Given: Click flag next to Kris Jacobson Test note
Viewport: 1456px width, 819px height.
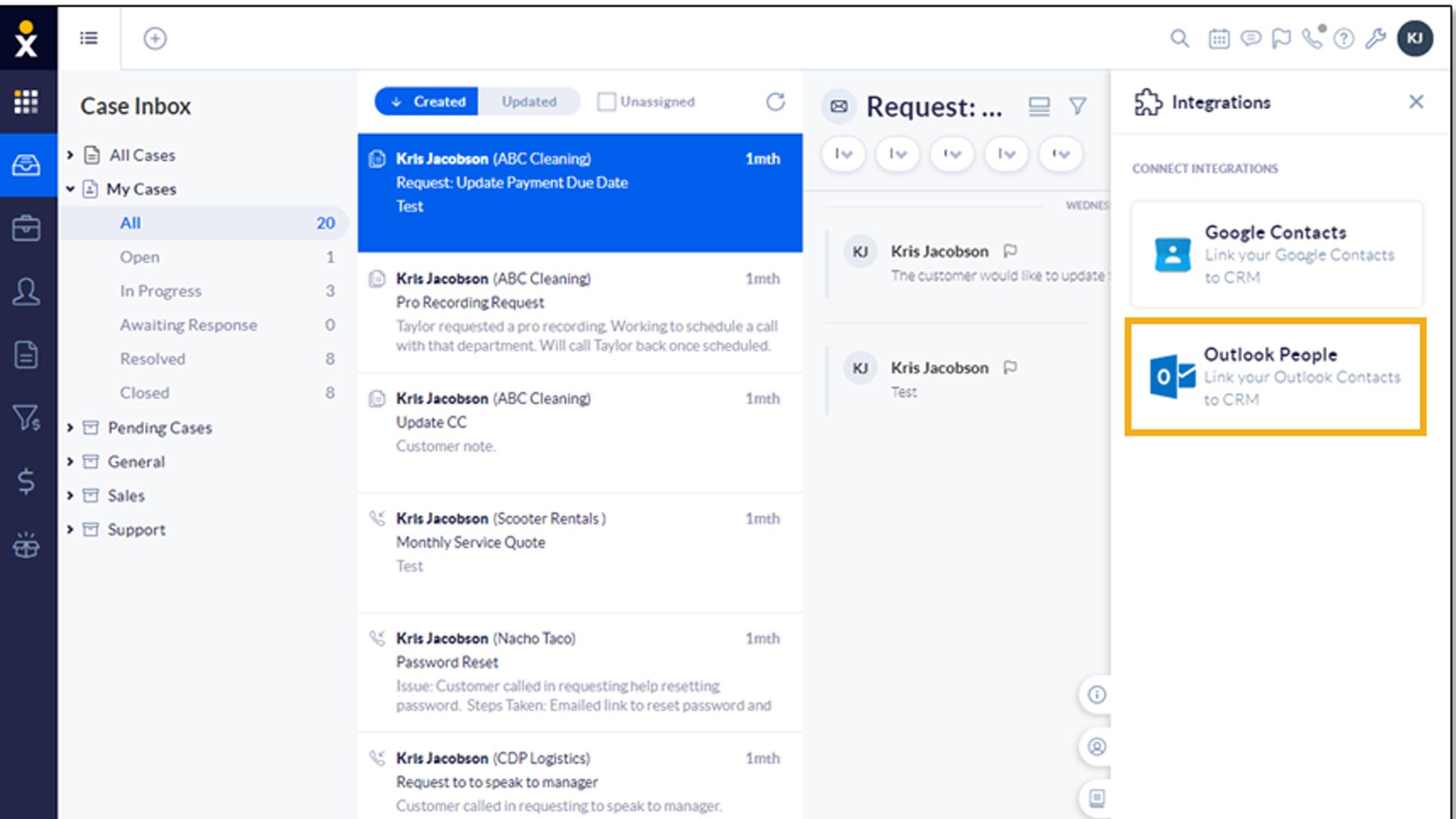Looking at the screenshot, I should coord(1010,368).
